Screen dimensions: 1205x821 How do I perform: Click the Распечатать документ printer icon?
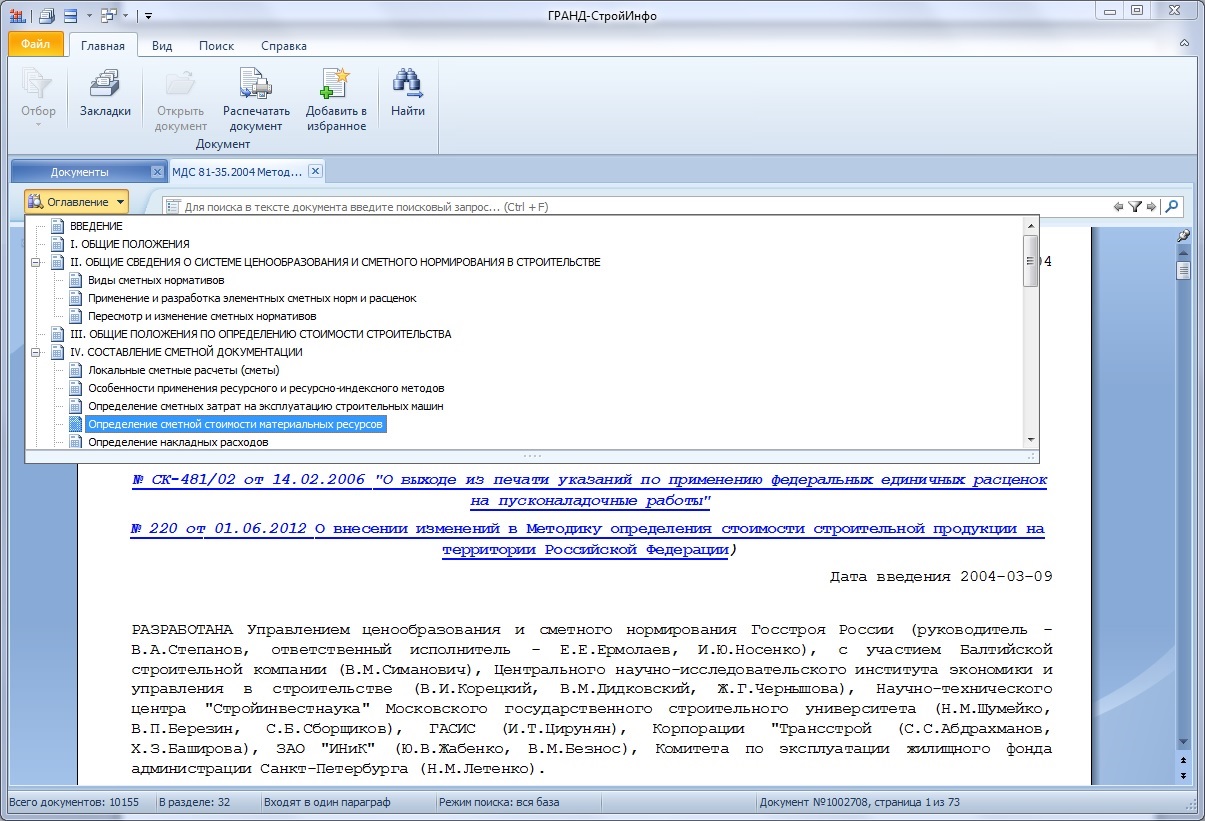coord(256,86)
